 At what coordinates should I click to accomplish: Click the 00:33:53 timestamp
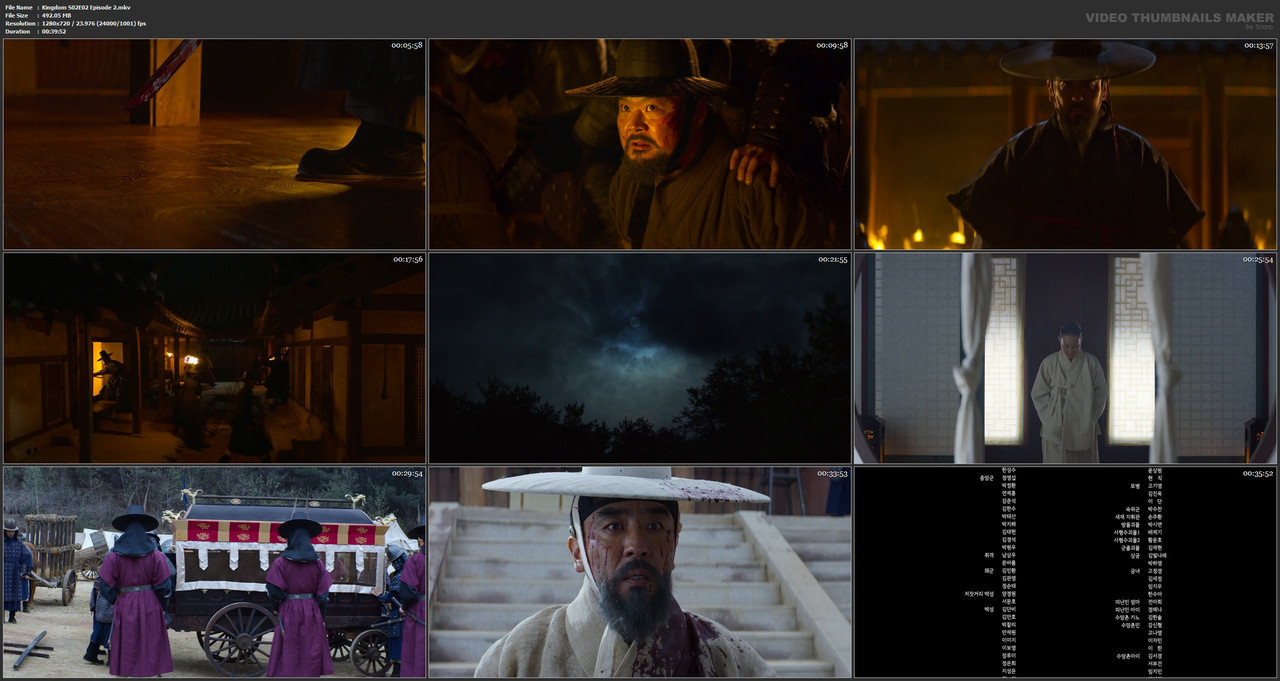click(x=832, y=473)
